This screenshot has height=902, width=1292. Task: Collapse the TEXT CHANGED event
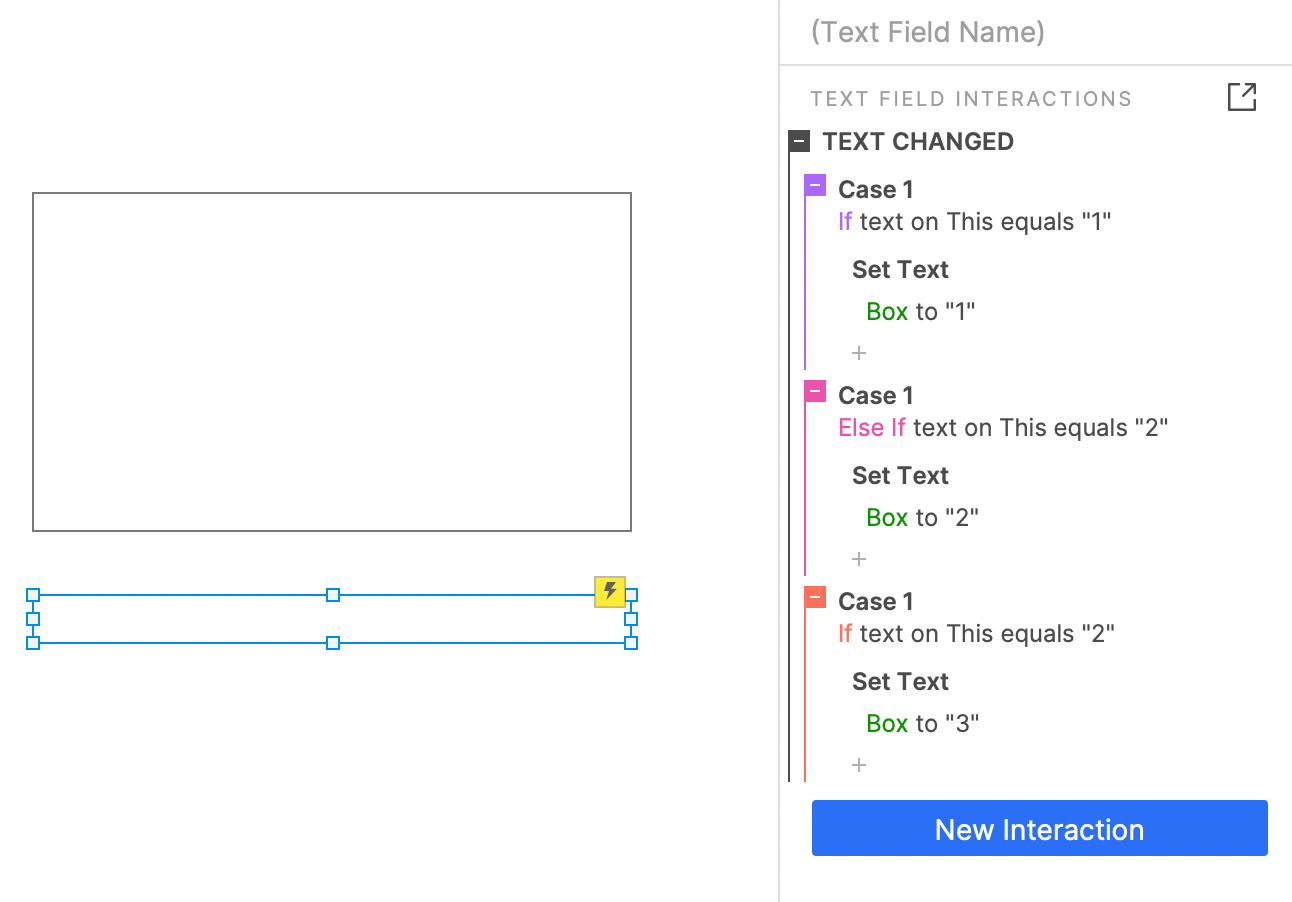(799, 141)
